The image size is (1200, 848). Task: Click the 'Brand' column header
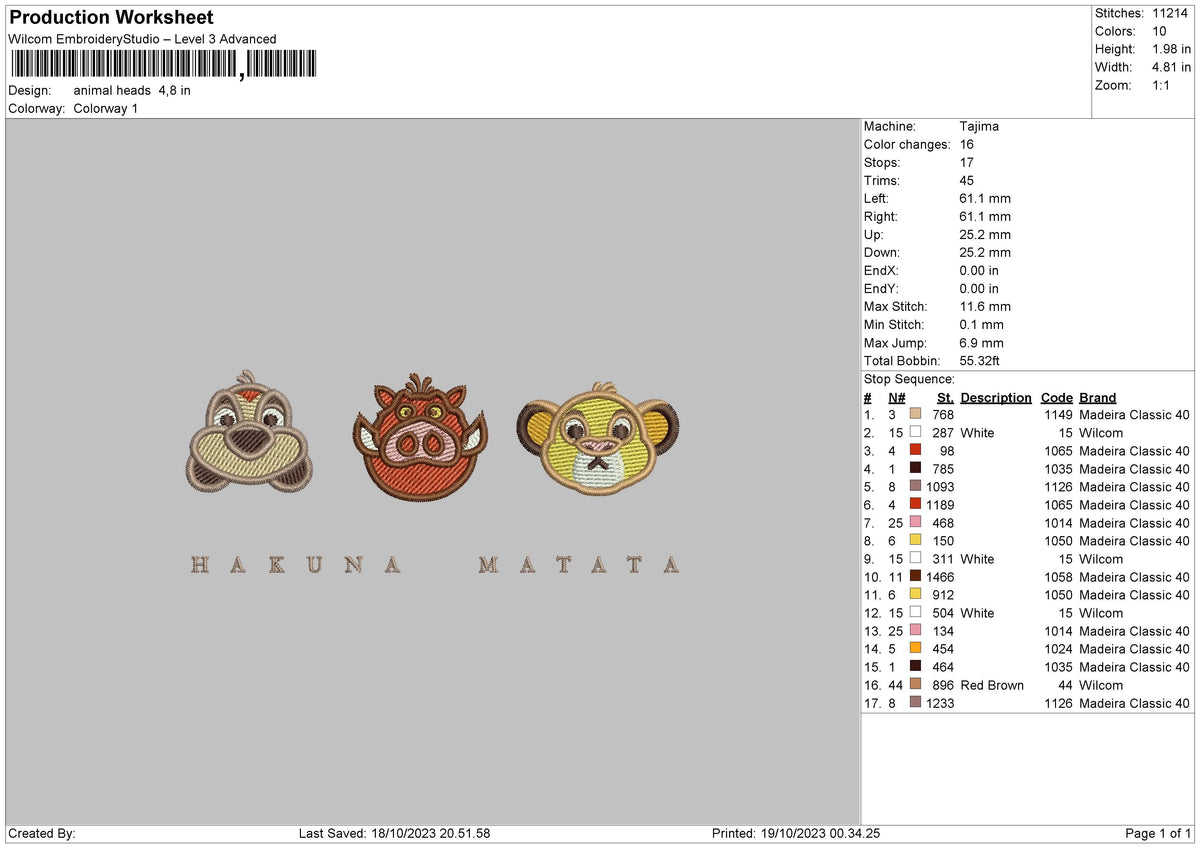[x=1098, y=397]
